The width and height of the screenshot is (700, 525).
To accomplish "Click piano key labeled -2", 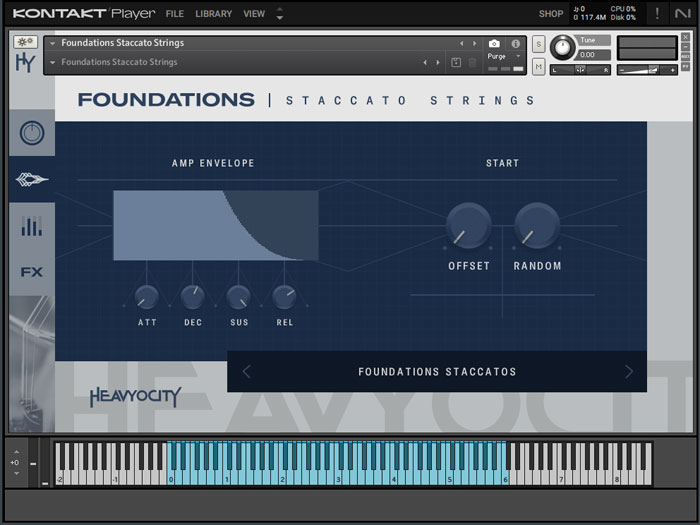I will pos(59,479).
